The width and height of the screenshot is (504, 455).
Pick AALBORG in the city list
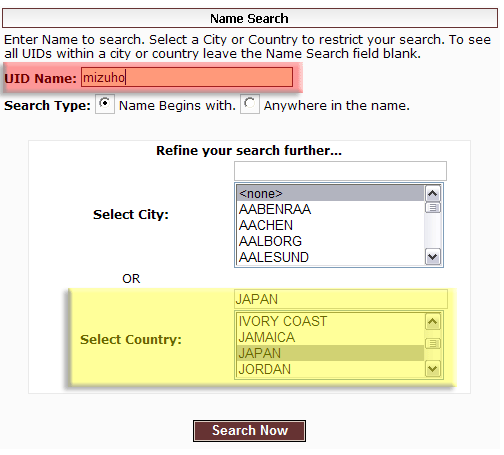pyautogui.click(x=330, y=241)
